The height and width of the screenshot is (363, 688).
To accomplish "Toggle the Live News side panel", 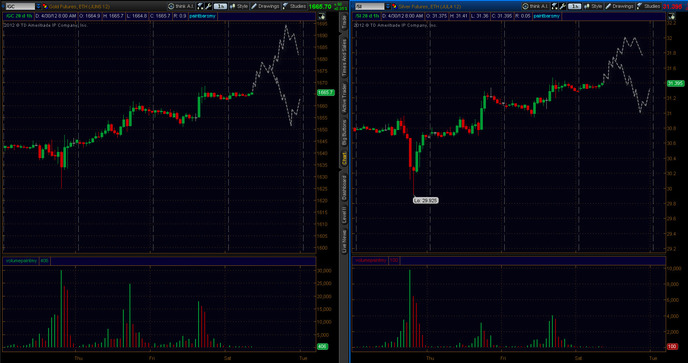I will [344, 241].
